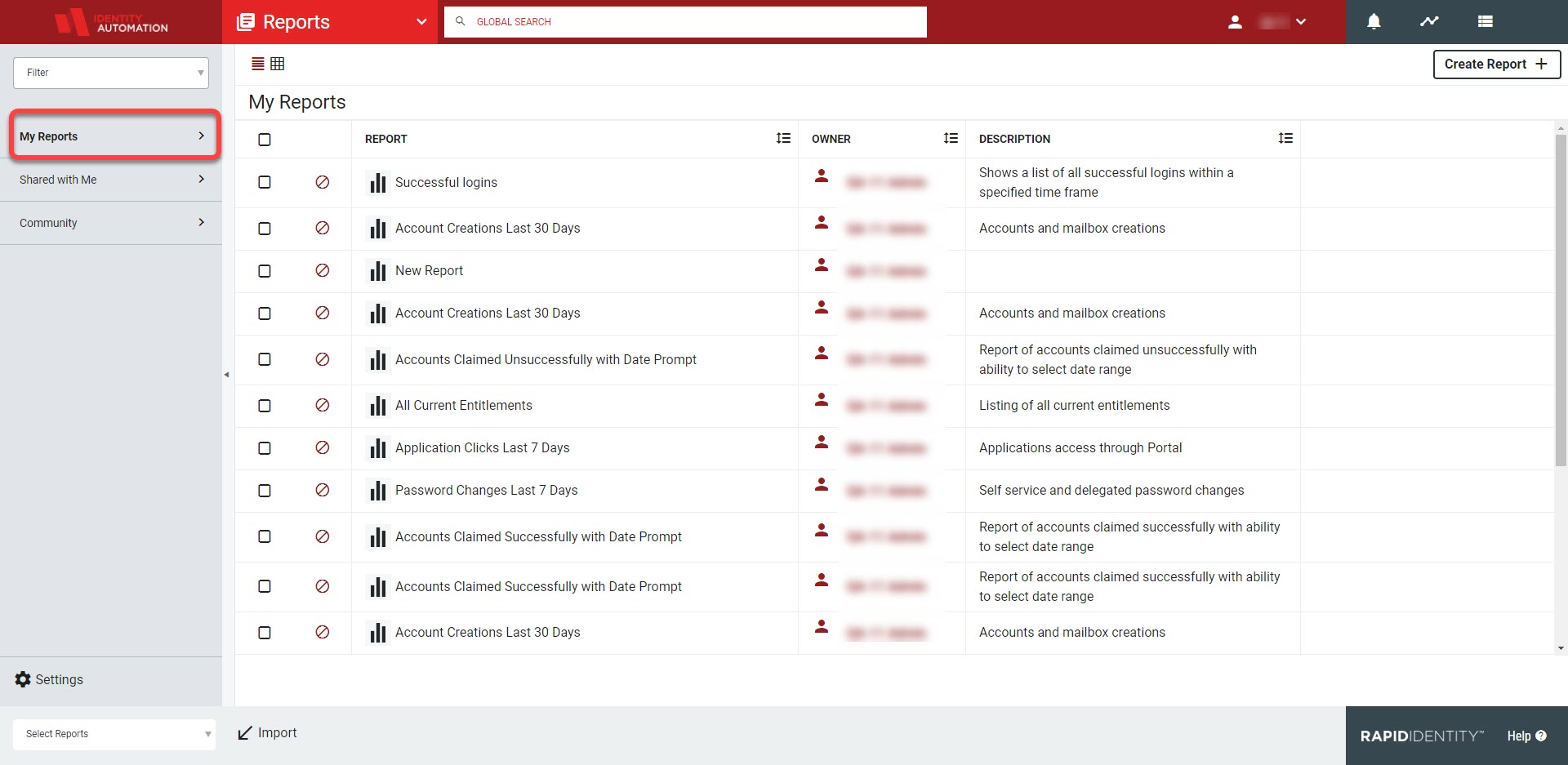1568x765 pixels.
Task: Open the Shared with Me section
Action: [x=111, y=180]
